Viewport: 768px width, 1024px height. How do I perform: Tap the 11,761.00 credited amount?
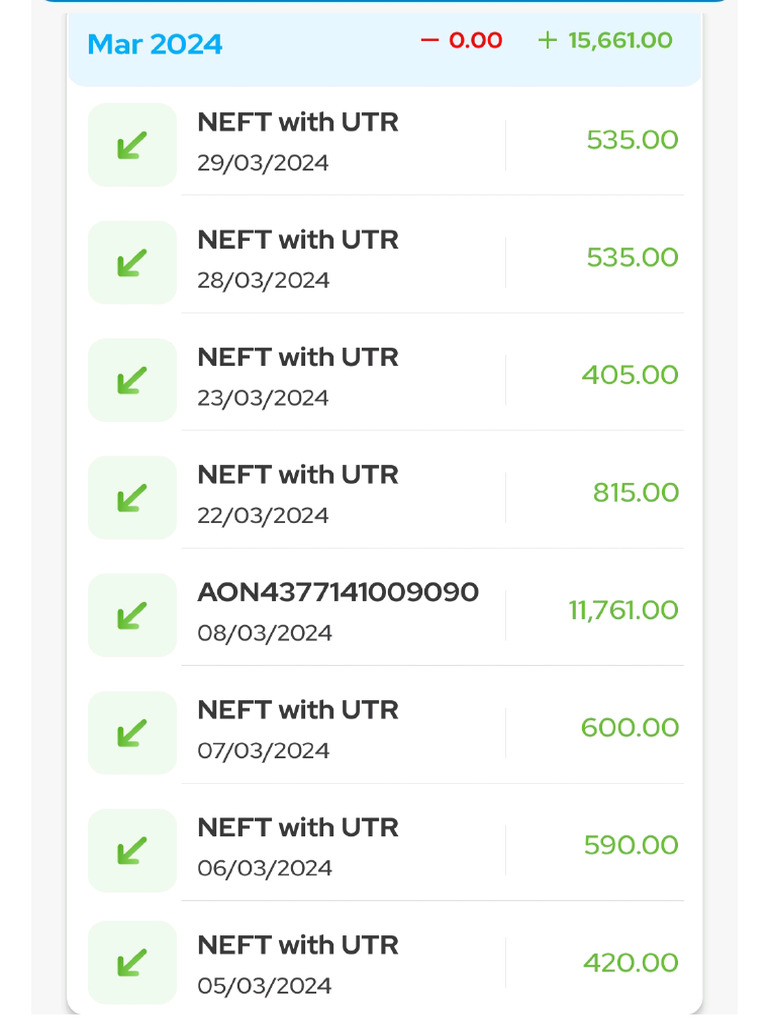tap(624, 610)
